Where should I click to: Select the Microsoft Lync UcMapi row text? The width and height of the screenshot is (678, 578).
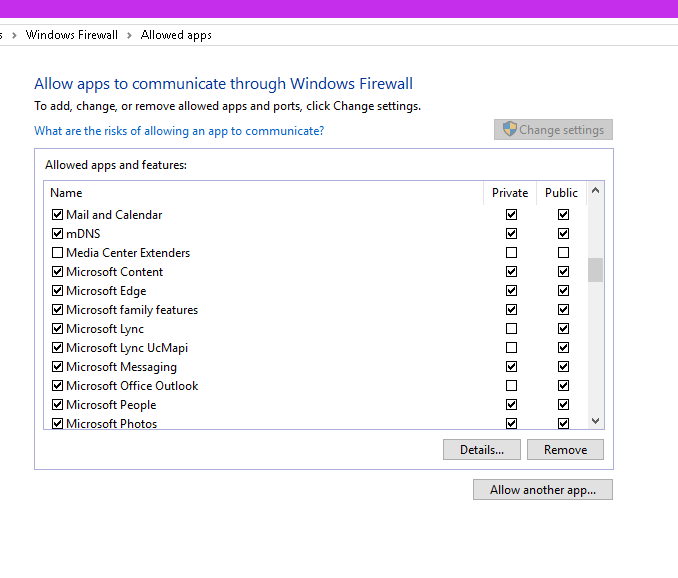(127, 348)
